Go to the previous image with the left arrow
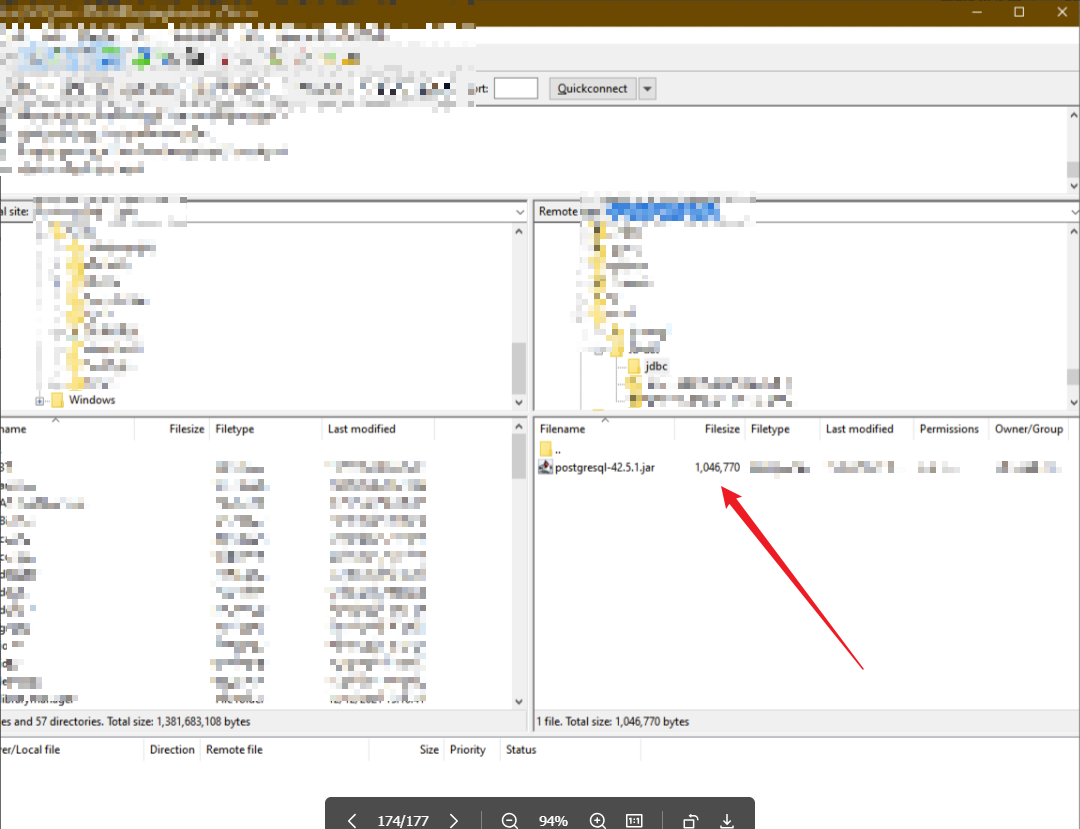The image size is (1080, 829). point(351,820)
